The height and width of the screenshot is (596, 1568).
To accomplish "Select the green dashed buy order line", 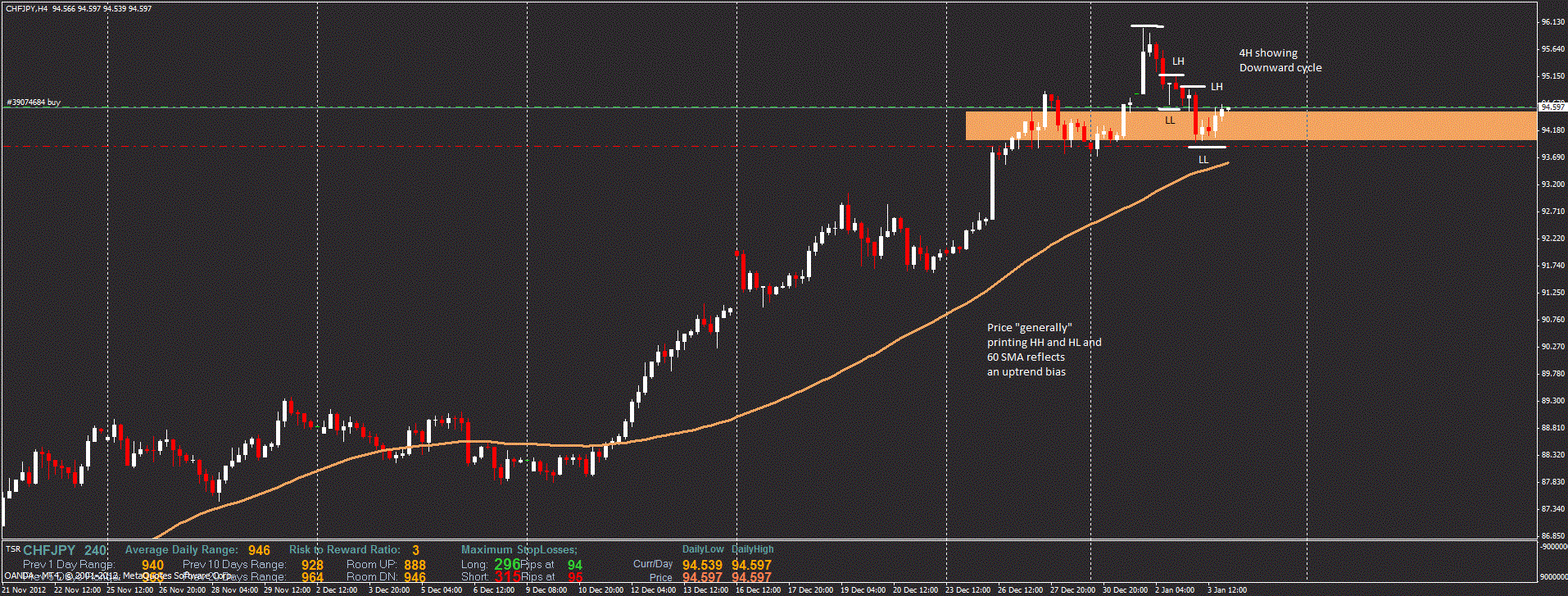I will [573, 107].
